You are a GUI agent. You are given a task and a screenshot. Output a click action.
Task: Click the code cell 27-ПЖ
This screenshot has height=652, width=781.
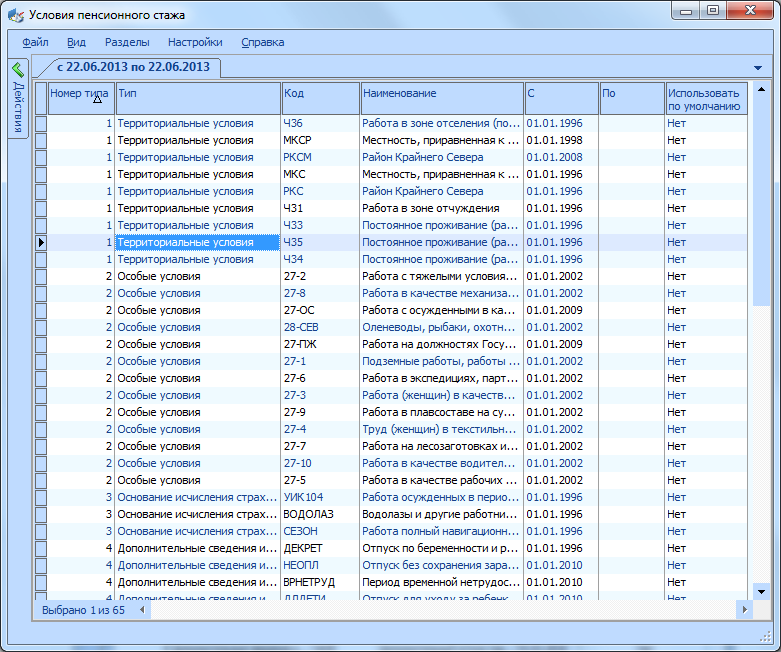[x=320, y=344]
